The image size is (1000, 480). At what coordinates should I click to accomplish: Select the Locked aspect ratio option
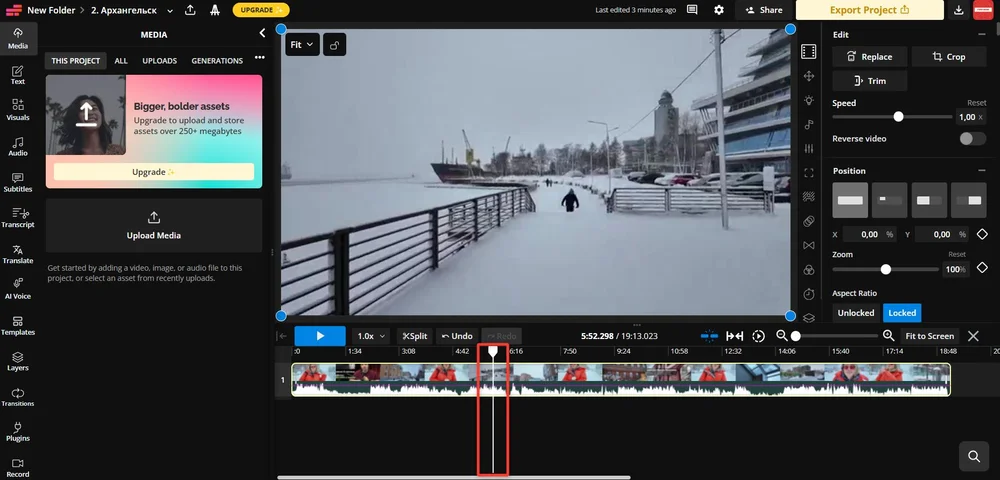pos(902,313)
